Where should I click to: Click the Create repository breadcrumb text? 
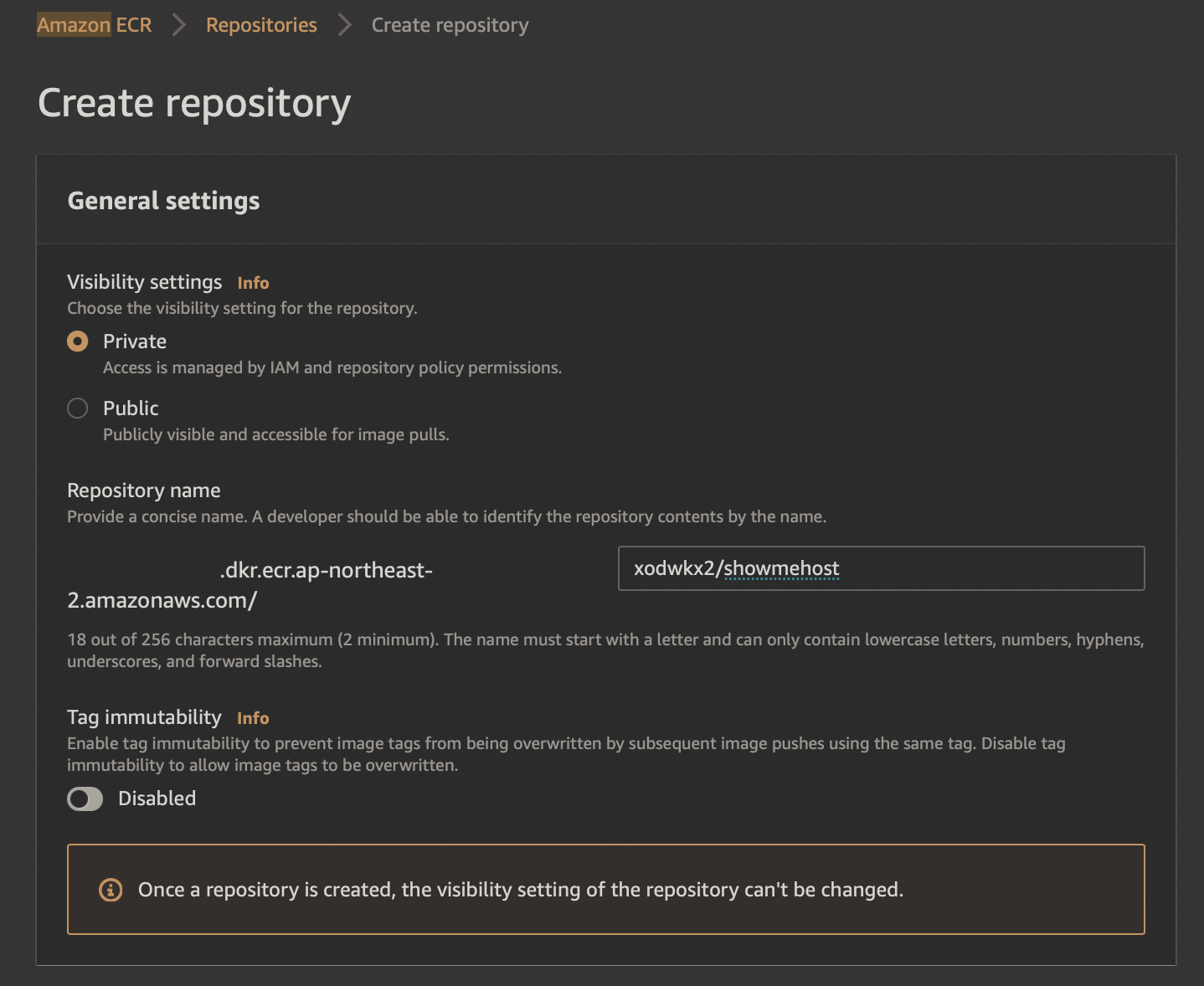coord(450,25)
